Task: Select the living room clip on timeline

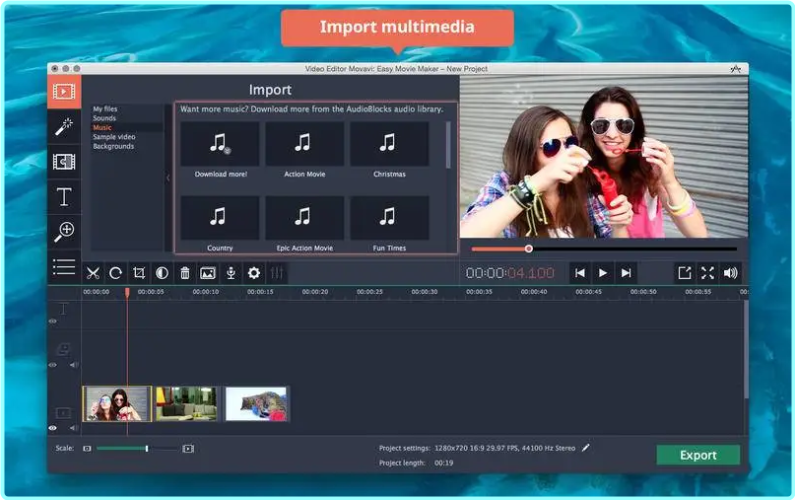Action: coord(186,404)
